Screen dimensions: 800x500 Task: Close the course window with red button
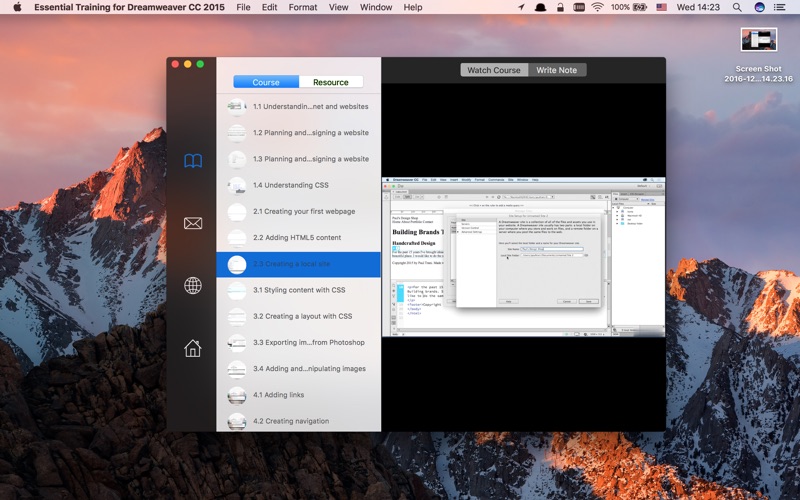[175, 64]
